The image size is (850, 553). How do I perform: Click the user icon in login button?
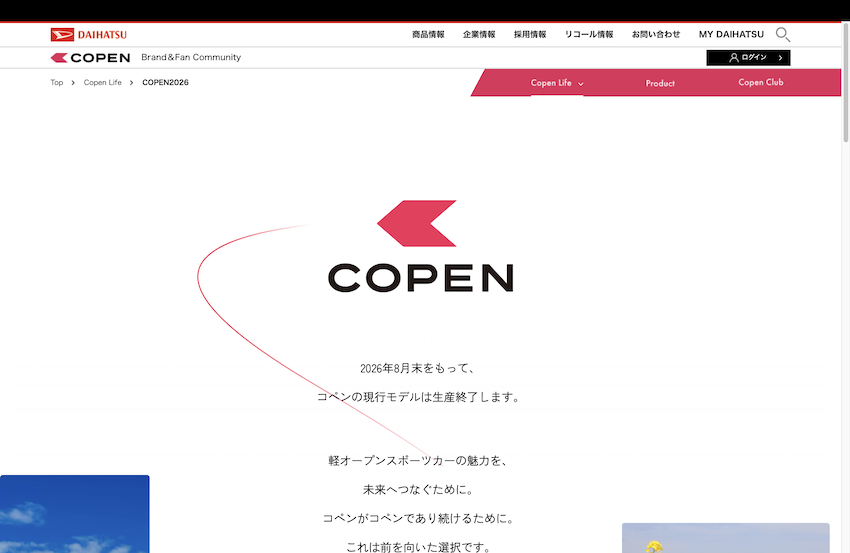[x=734, y=57]
